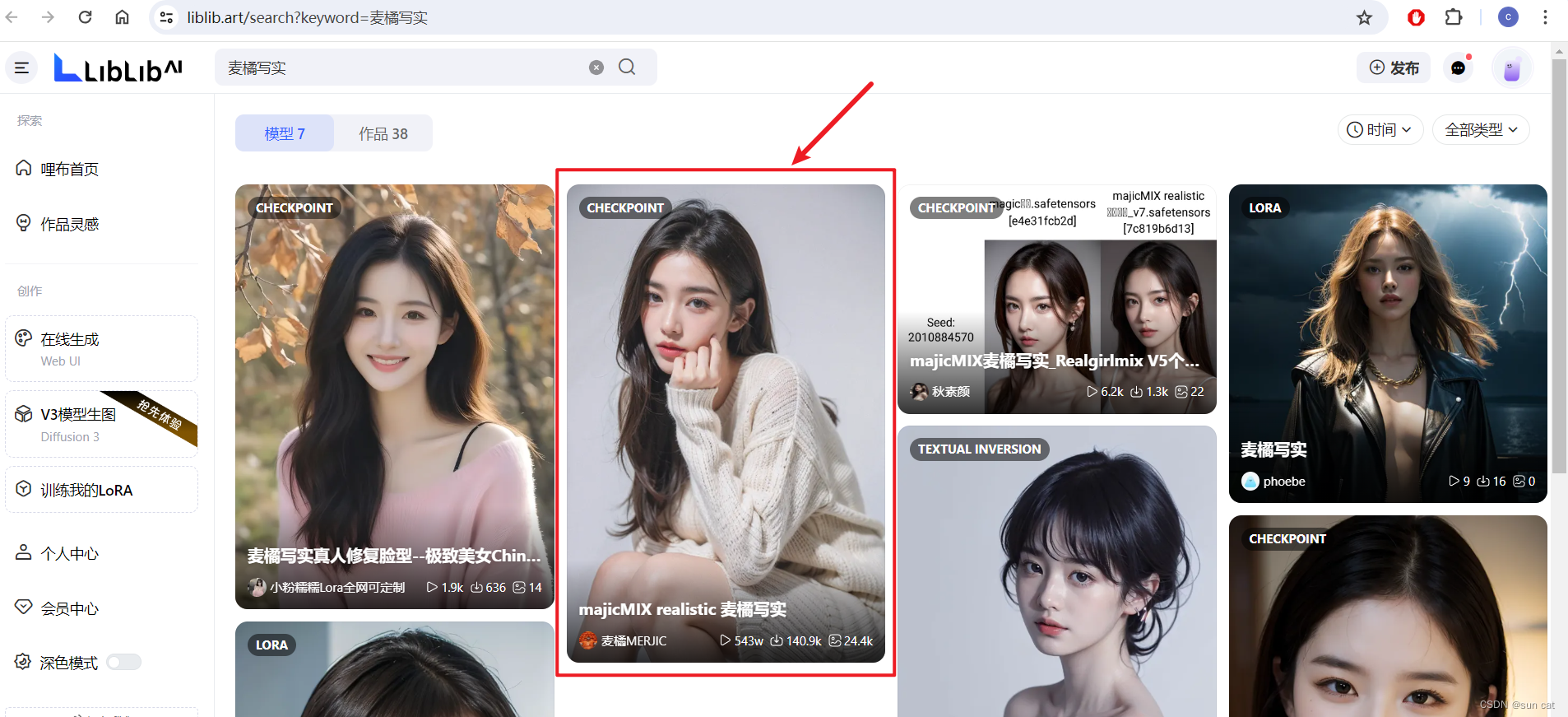1568x717 pixels.
Task: Open 在线生成 Web UI
Action: pyautogui.click(x=101, y=348)
